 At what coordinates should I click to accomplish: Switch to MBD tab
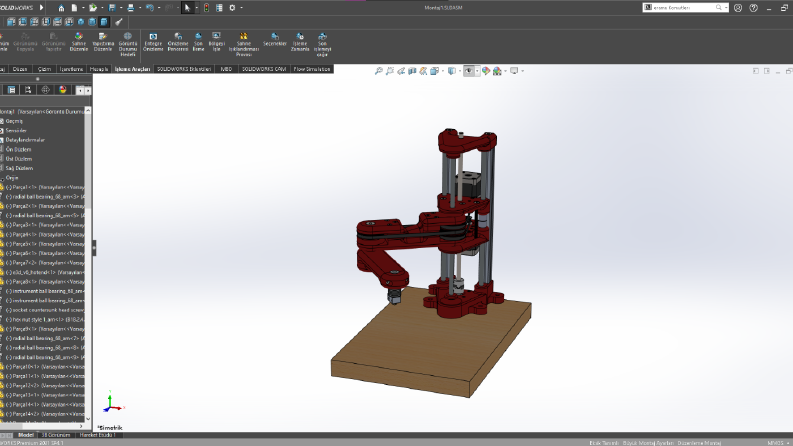pos(226,69)
